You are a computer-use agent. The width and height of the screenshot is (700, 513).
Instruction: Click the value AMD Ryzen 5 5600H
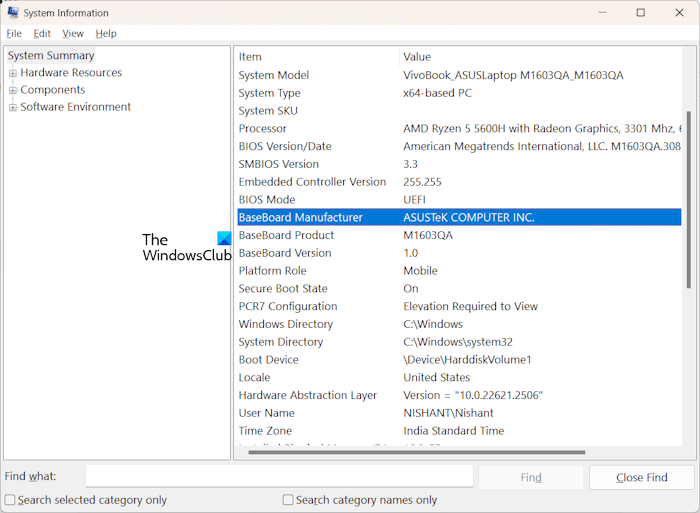[454, 129]
